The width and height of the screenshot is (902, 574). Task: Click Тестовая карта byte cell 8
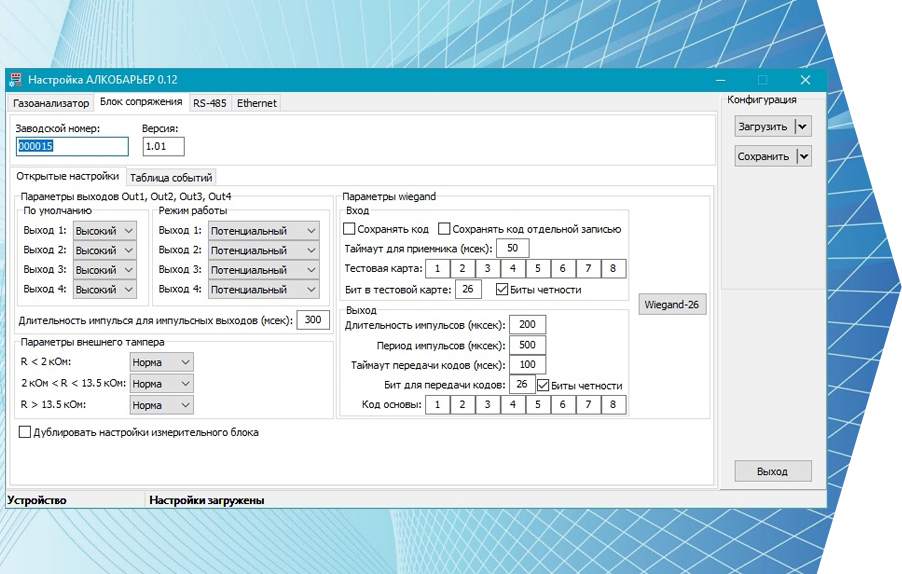613,268
